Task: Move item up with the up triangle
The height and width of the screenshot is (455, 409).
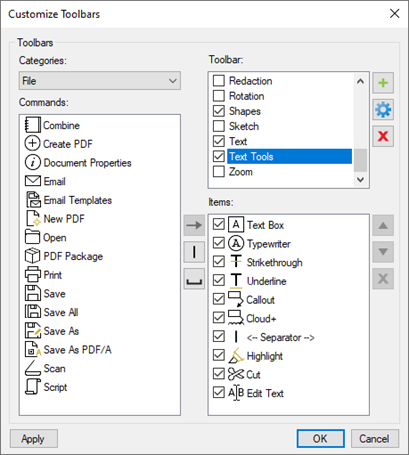Action: click(383, 225)
